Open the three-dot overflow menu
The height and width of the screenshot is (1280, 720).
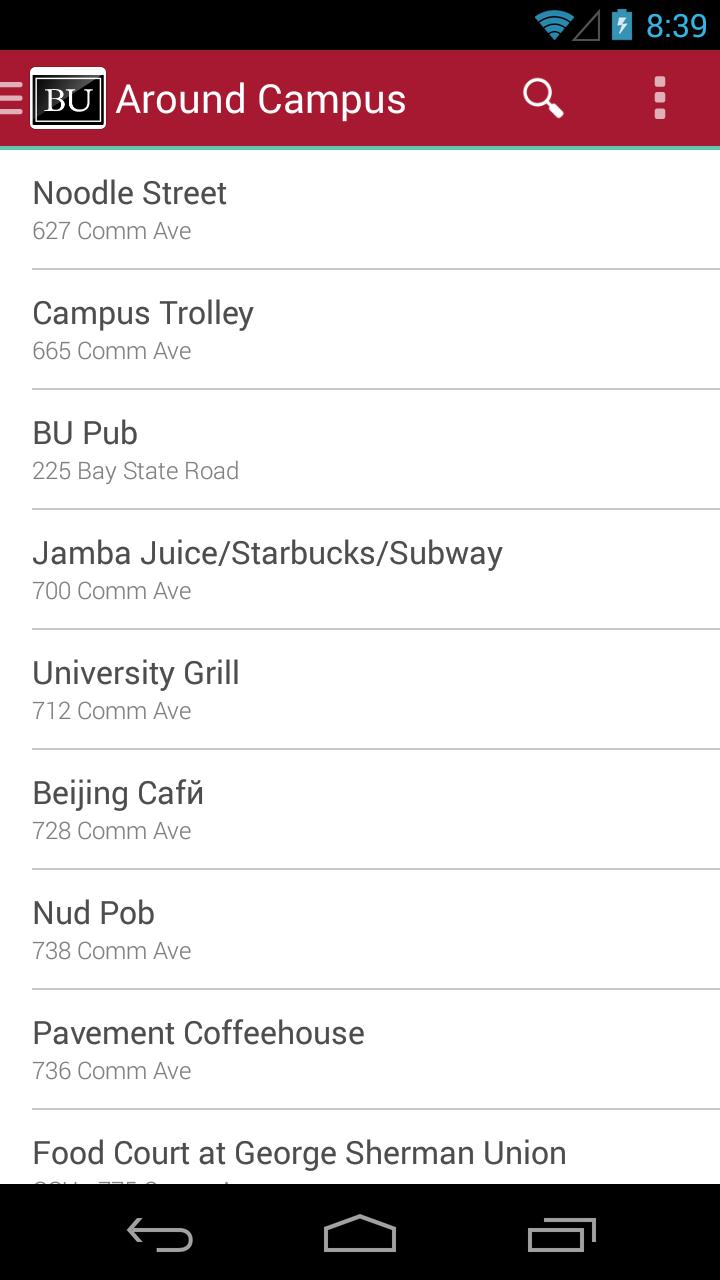click(x=659, y=98)
